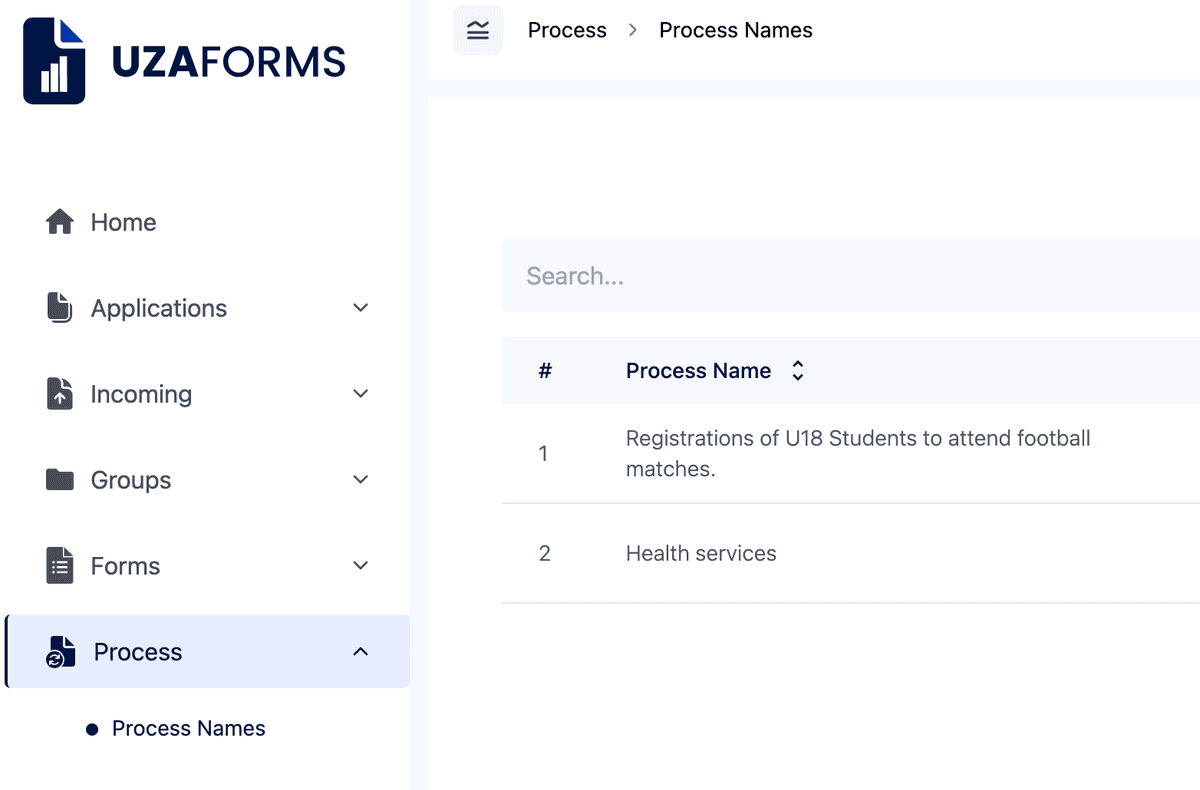Screen dimensions: 1200x790
Task: Expand the Applications menu chevron
Action: point(361,308)
